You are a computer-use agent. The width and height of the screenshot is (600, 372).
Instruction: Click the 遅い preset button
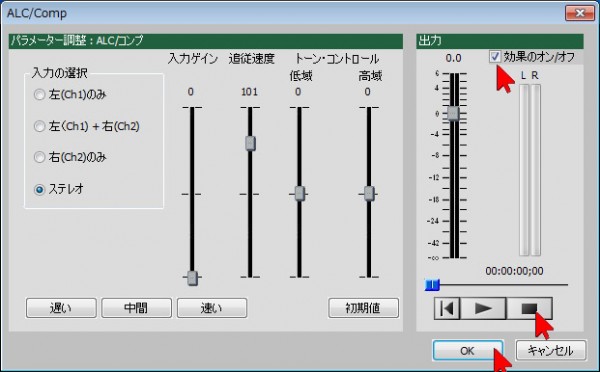(61, 308)
